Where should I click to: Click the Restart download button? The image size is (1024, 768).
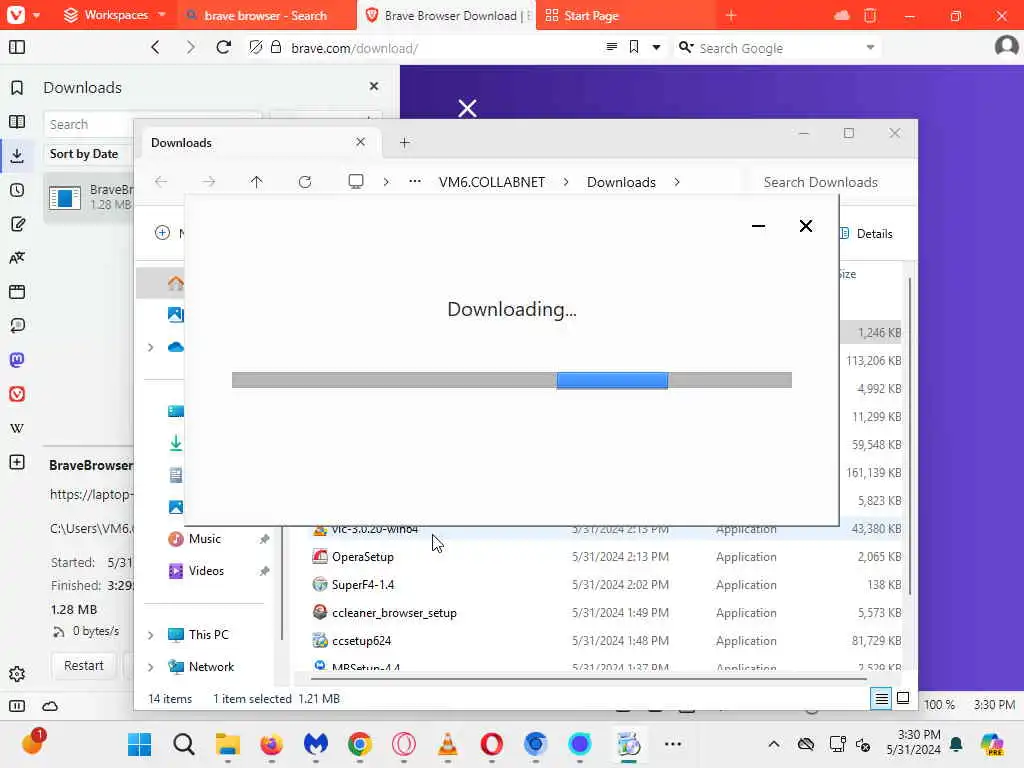click(84, 665)
